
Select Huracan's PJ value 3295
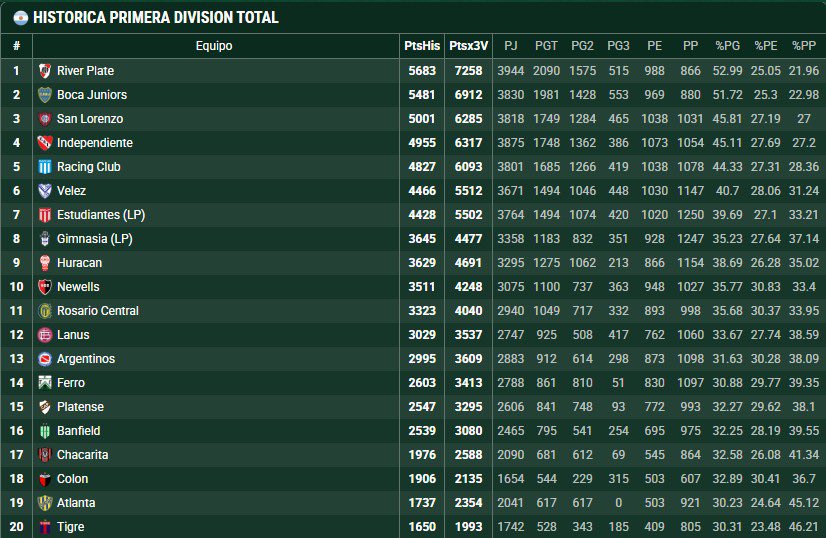(510, 262)
